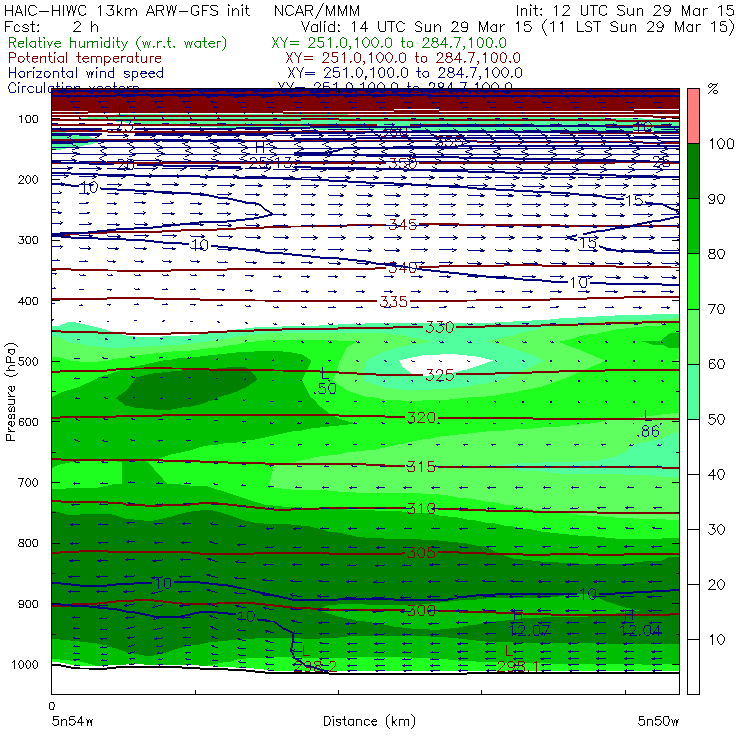Click the 'L .50' humidity minimum marker
The image size is (740, 740).
pyautogui.click(x=325, y=381)
